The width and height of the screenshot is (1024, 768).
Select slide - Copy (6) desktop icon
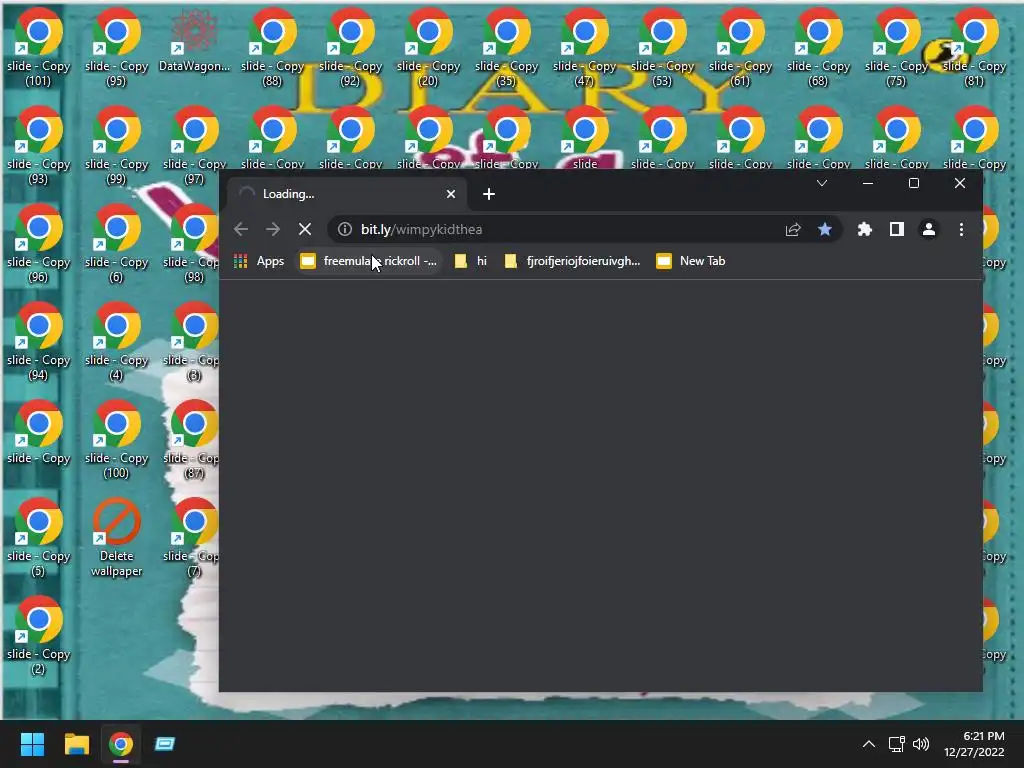click(116, 244)
